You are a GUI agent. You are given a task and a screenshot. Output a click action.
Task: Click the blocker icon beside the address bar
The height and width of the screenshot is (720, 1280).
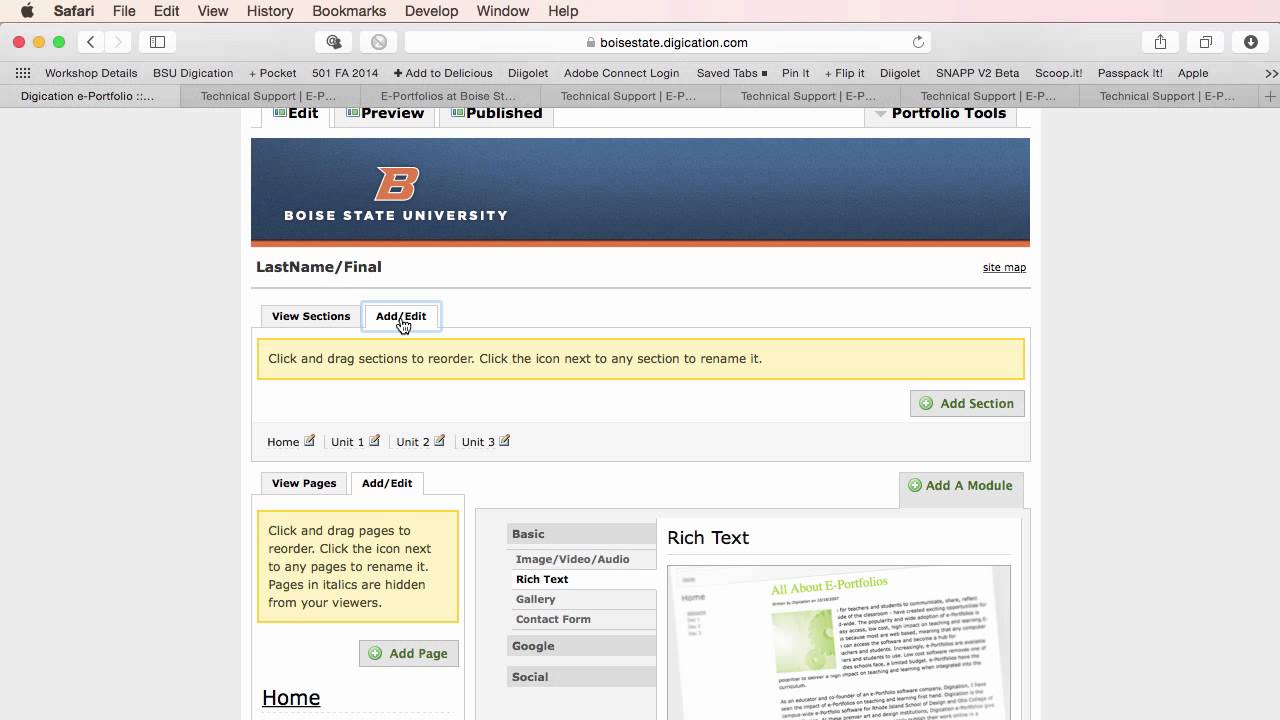pyautogui.click(x=379, y=42)
